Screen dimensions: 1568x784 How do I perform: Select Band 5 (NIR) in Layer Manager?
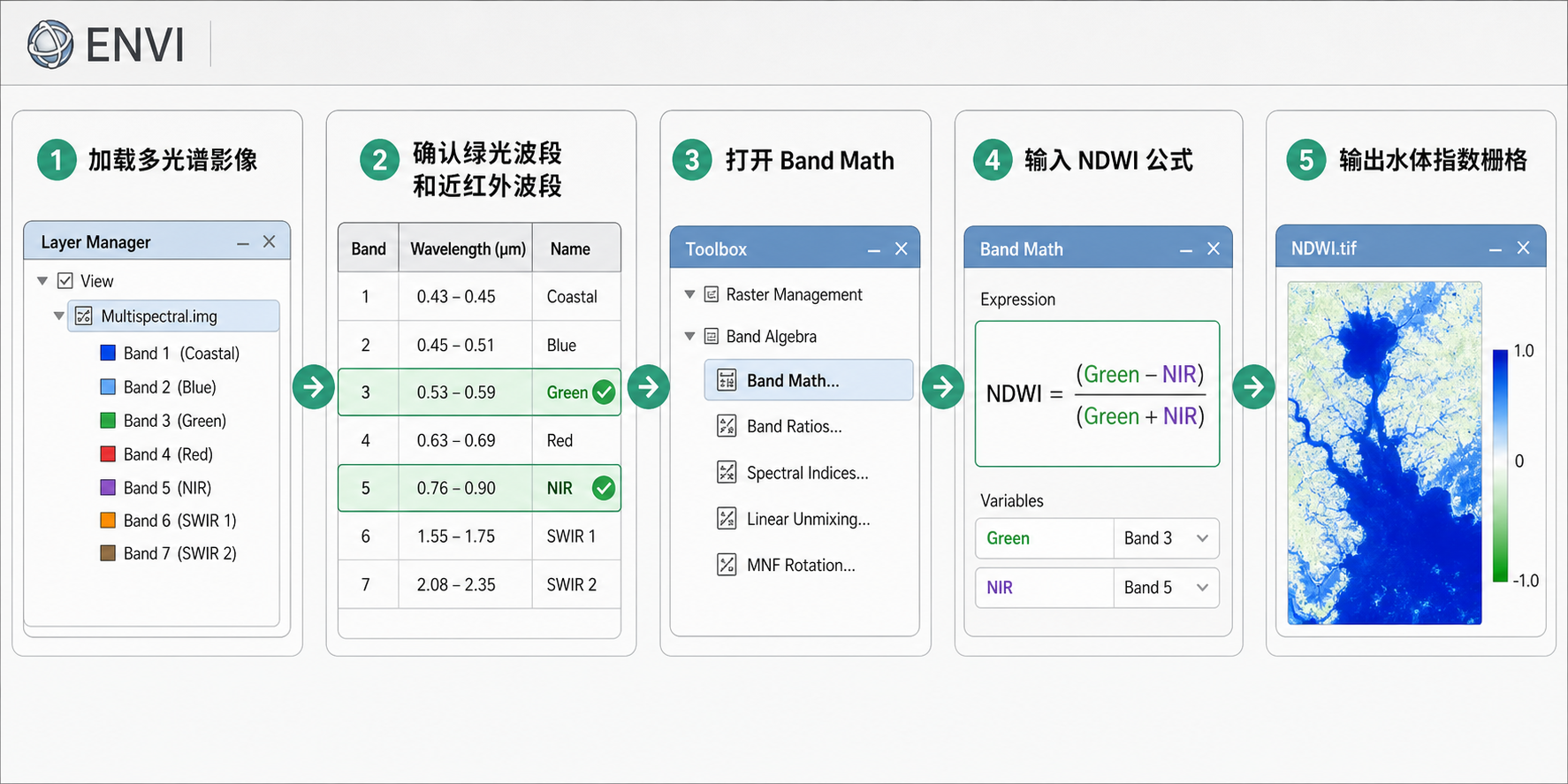[167, 488]
